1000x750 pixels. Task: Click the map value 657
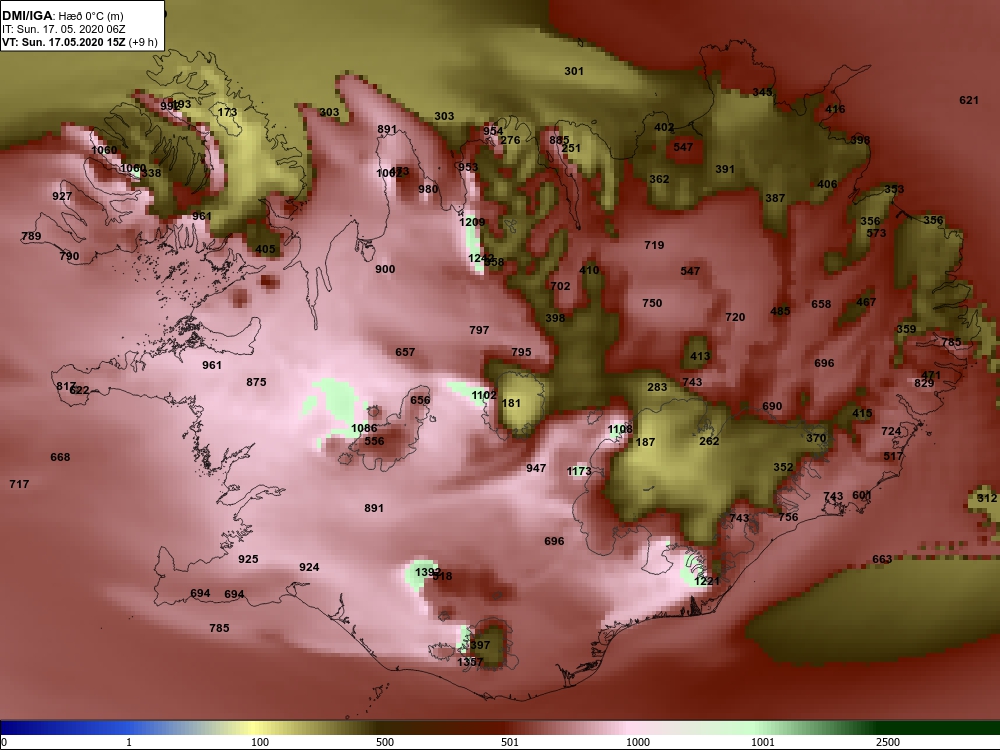tap(405, 351)
